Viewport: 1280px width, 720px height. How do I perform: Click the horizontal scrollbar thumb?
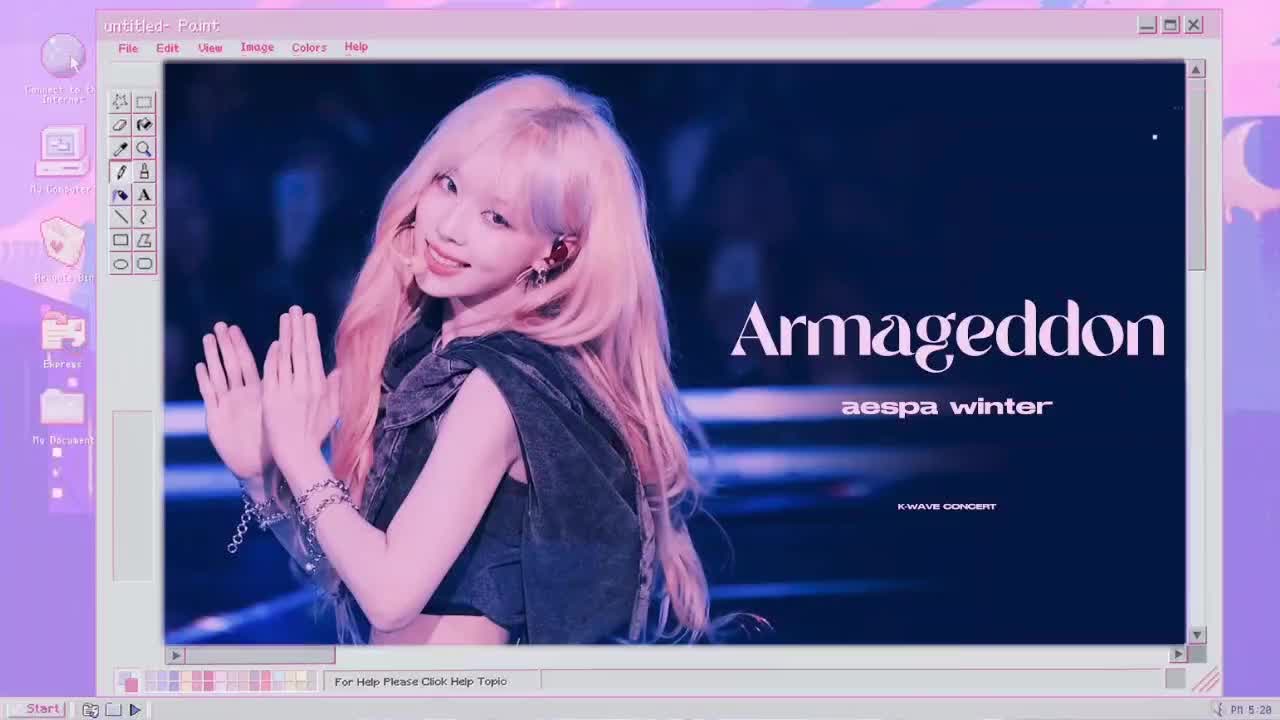pos(260,655)
